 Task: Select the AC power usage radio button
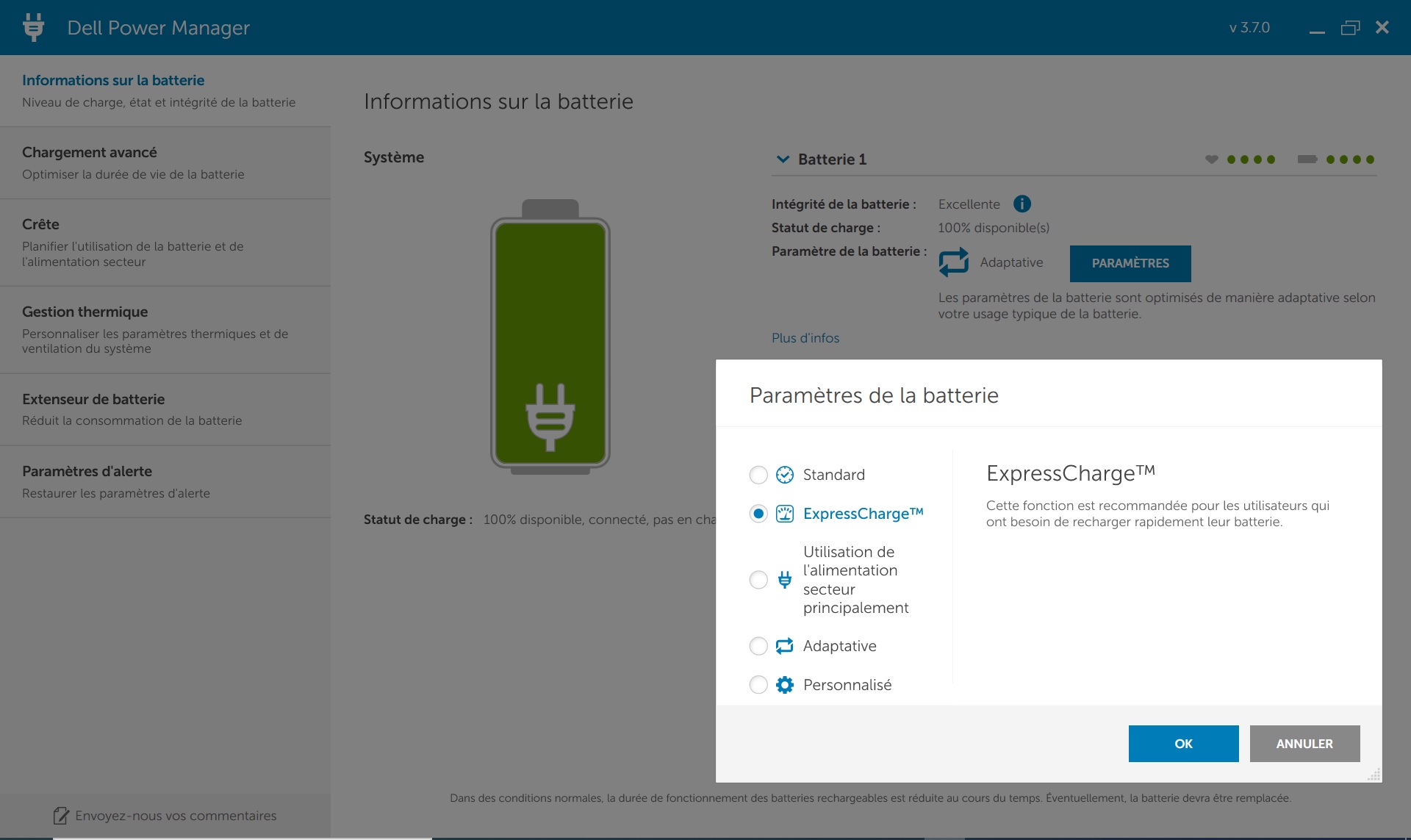pos(758,580)
